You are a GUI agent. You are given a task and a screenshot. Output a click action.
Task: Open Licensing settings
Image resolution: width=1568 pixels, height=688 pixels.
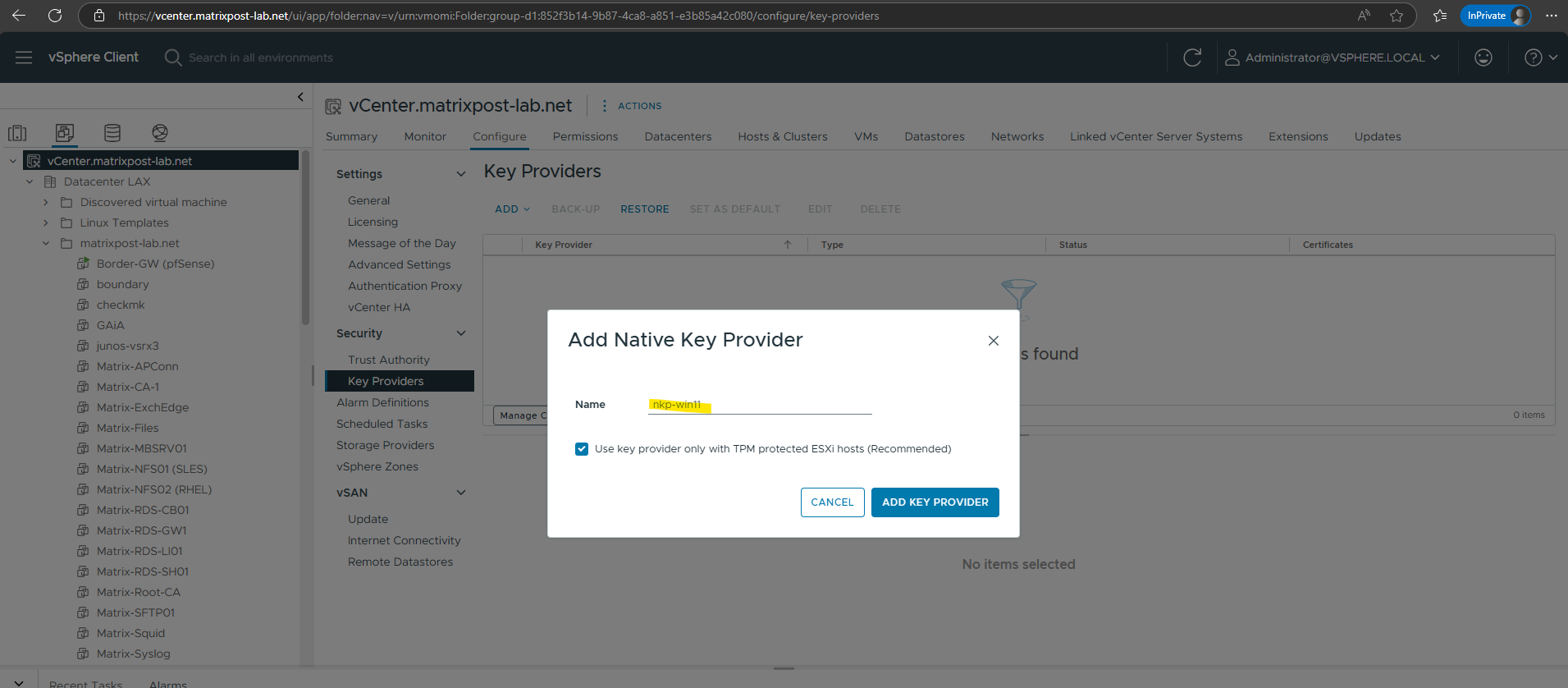click(373, 222)
